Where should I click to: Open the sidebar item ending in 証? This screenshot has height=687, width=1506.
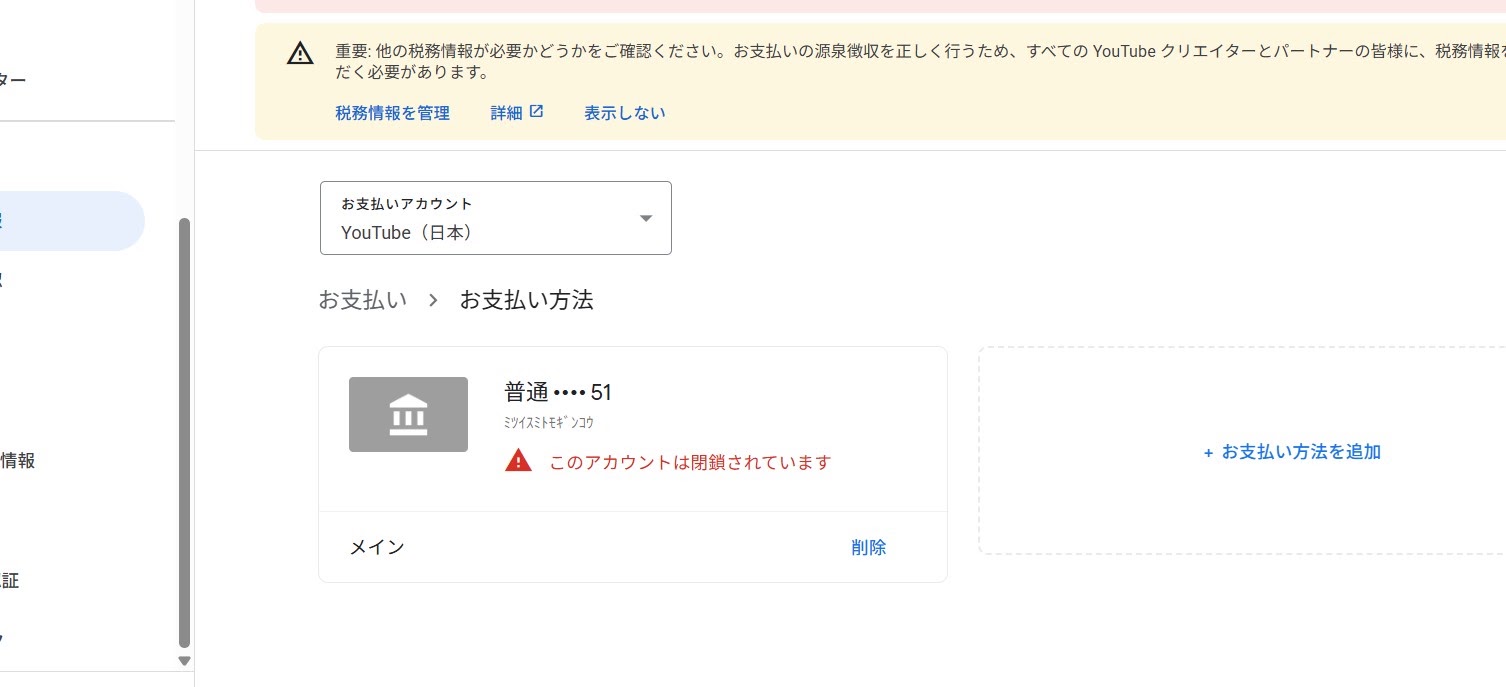(x=10, y=581)
